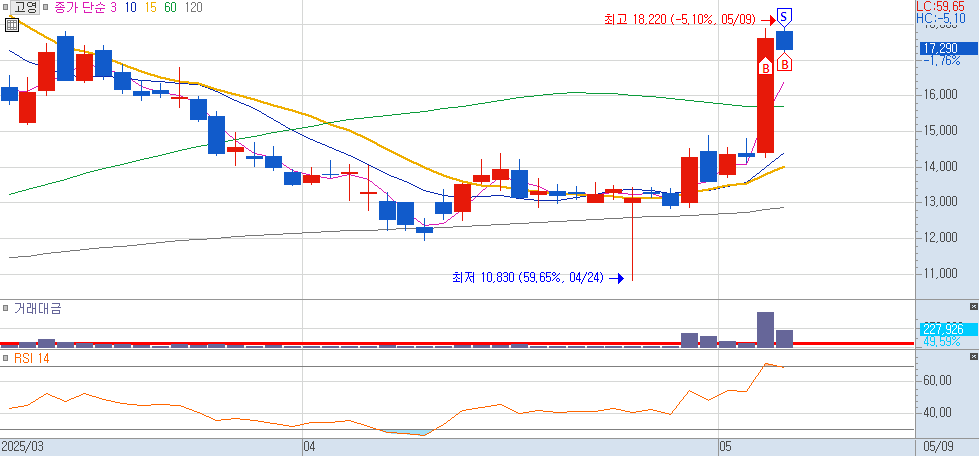Click the -1.76% change value
Image resolution: width=979 pixels, height=456 pixels.
942,61
